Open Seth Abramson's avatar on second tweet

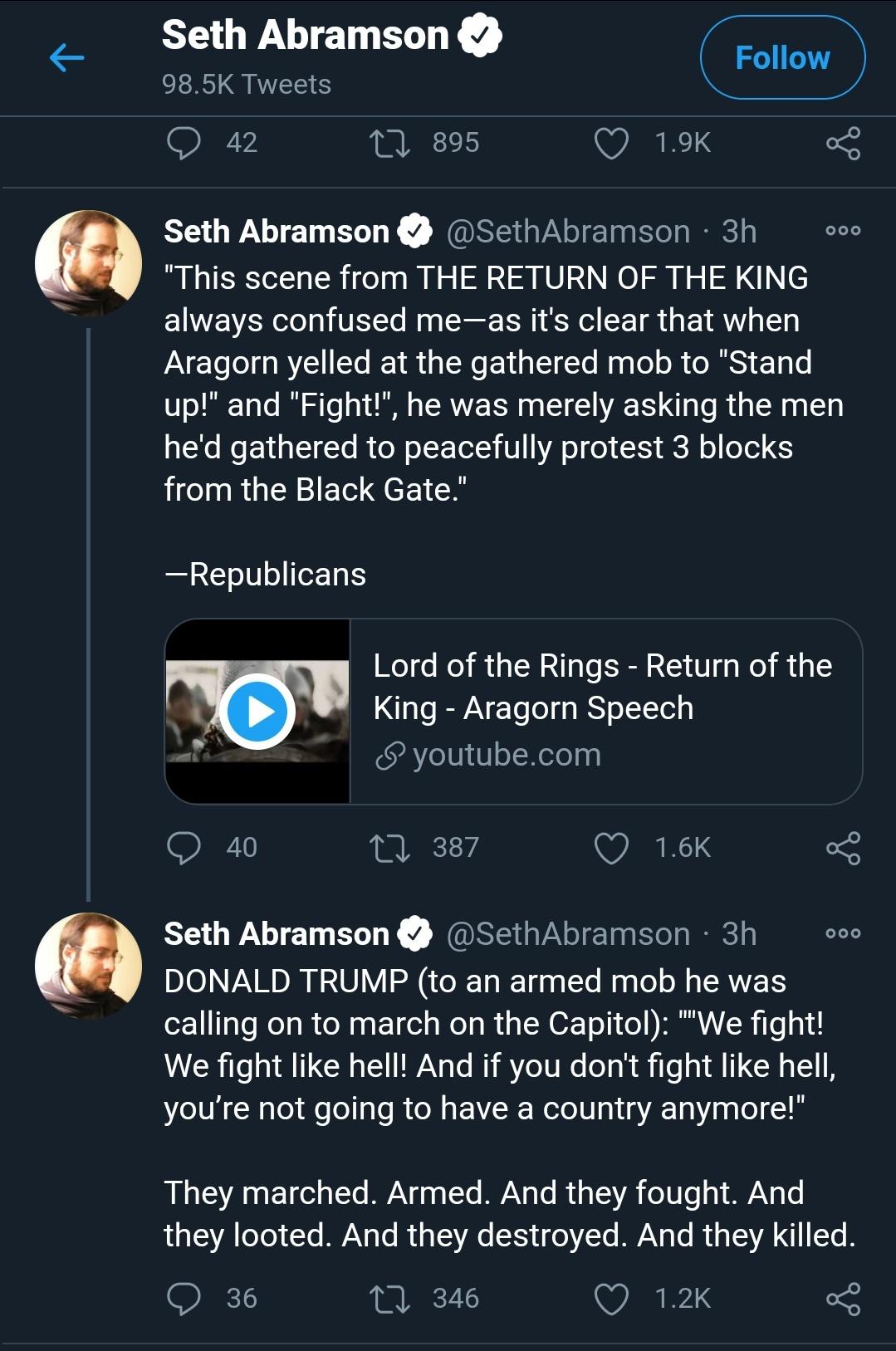88,966
